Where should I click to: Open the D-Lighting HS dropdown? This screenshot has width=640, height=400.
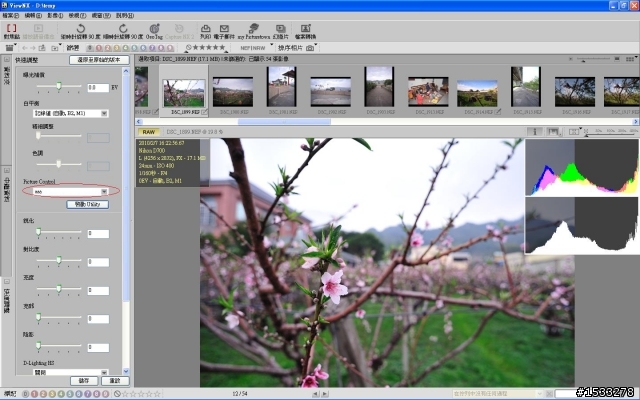pyautogui.click(x=70, y=372)
